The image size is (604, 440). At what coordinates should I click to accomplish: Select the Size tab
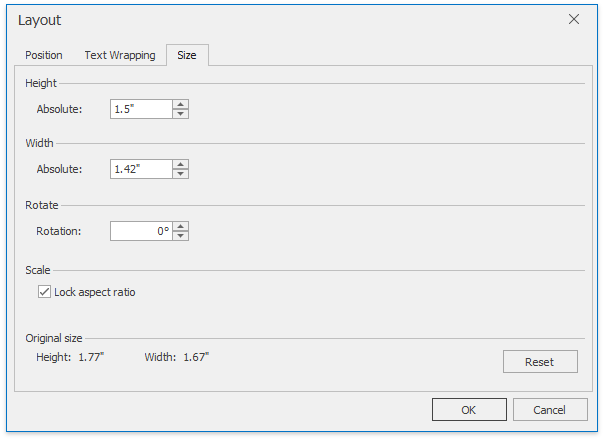(x=187, y=55)
